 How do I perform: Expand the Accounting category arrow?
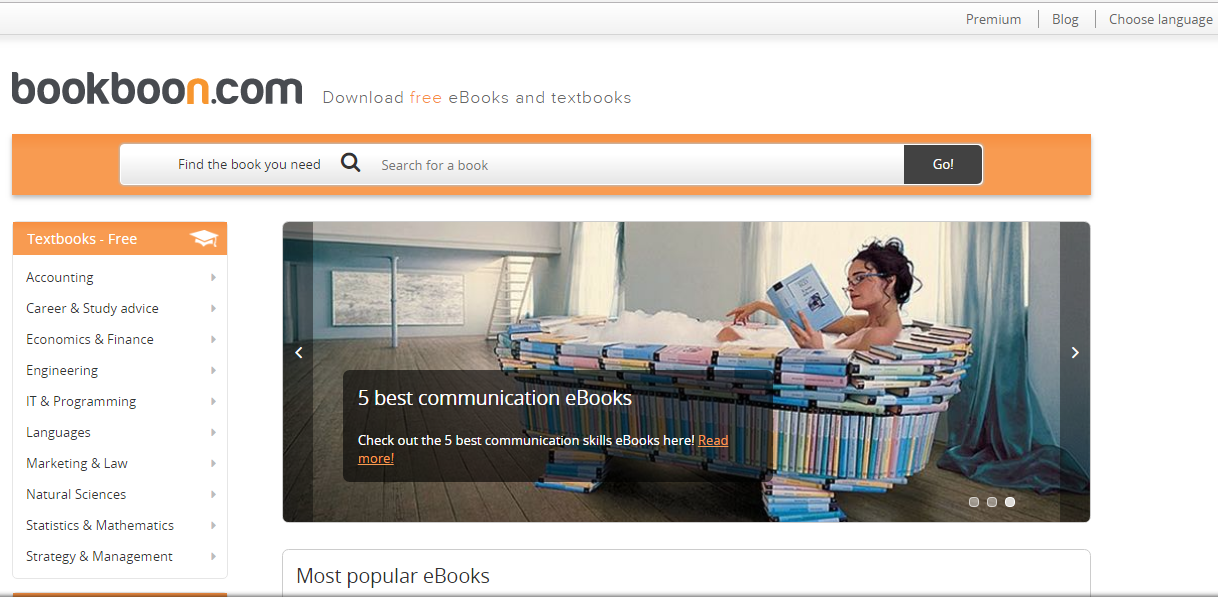pos(213,277)
